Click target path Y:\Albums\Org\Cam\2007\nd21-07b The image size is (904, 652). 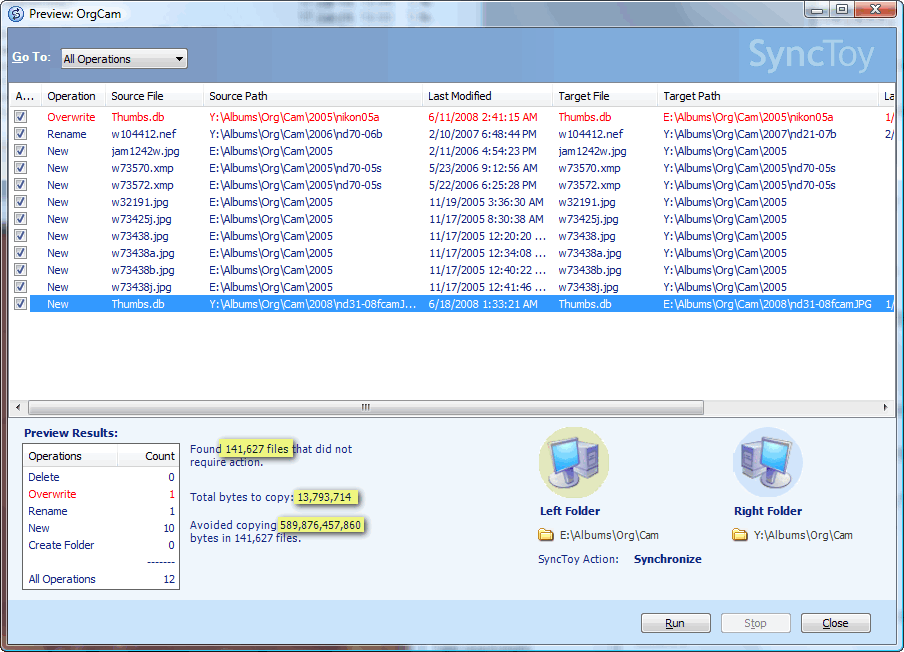tap(749, 134)
